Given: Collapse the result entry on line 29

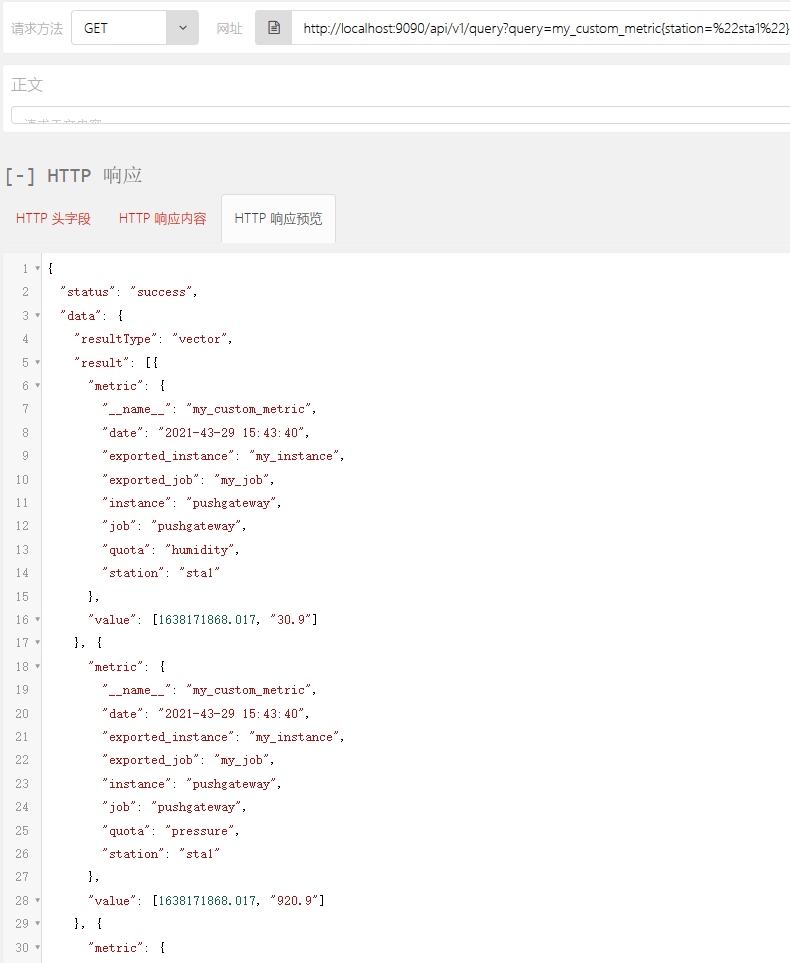Looking at the screenshot, I should point(36,923).
